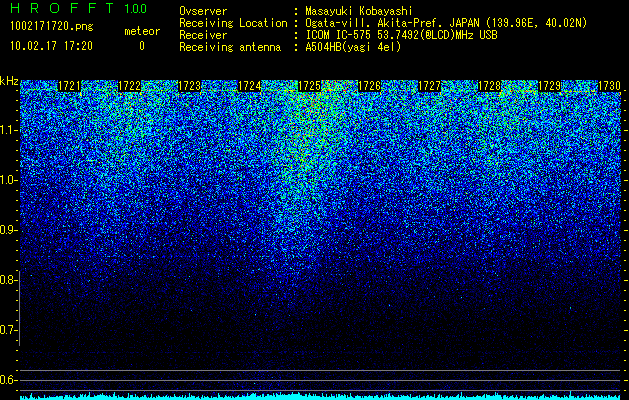Click the 1722 time marker
Image resolution: width=629 pixels, height=400 pixels.
[x=130, y=86]
